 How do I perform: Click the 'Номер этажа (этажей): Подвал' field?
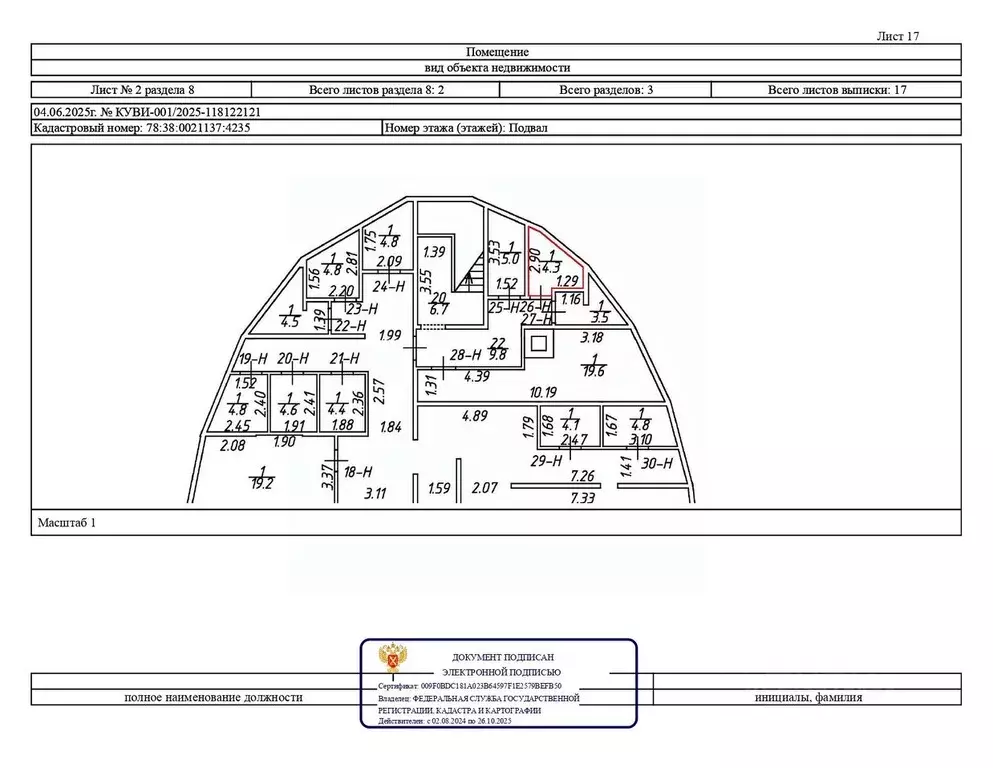(466, 128)
